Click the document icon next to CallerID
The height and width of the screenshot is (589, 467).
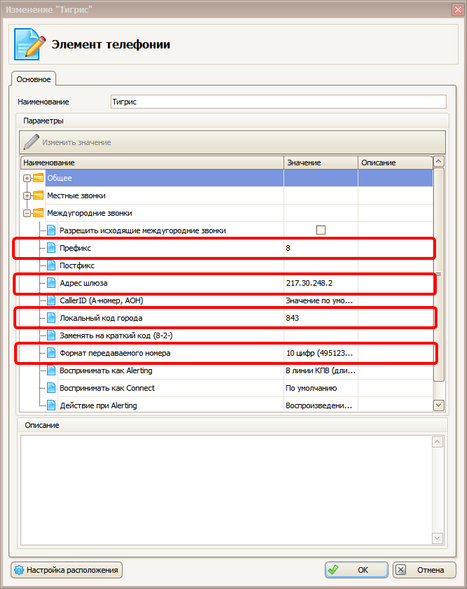(x=51, y=300)
